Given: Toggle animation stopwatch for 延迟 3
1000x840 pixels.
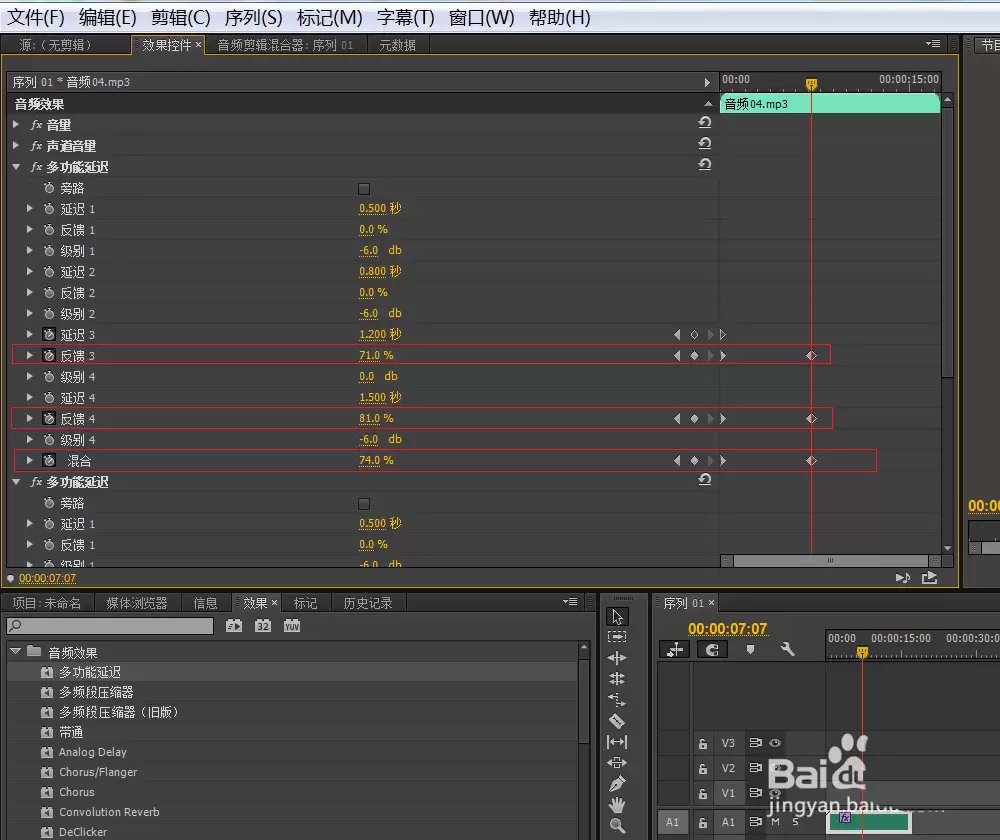Looking at the screenshot, I should click(49, 334).
